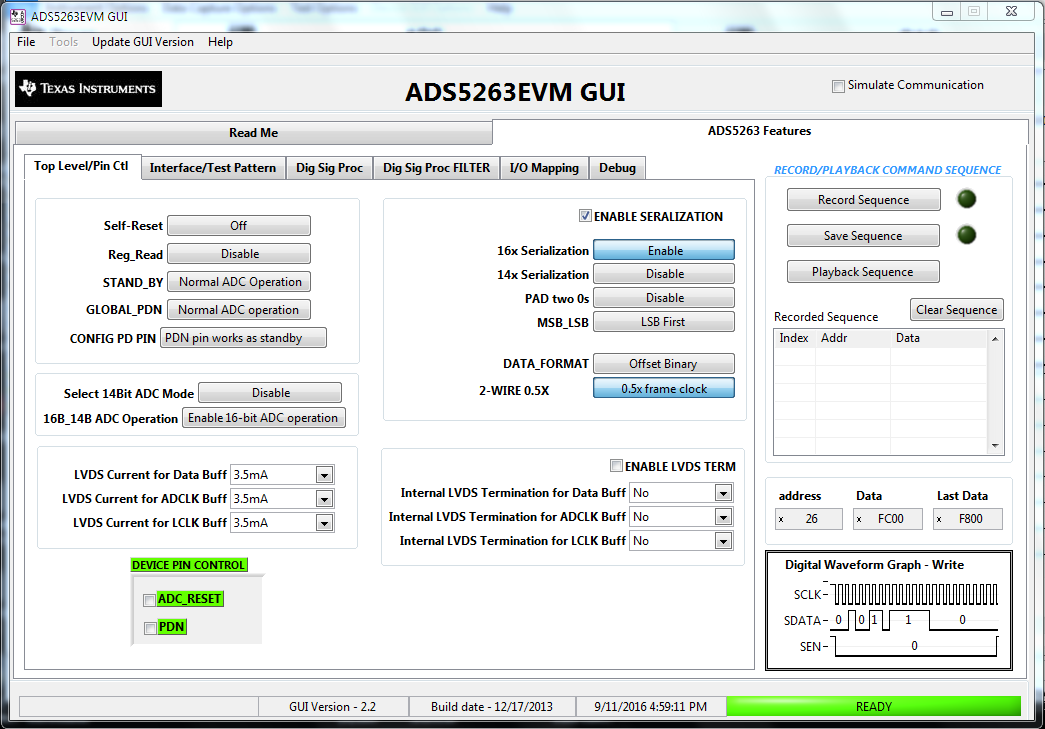Click the Data field showing FC00
This screenshot has width=1045, height=729.
click(888, 519)
